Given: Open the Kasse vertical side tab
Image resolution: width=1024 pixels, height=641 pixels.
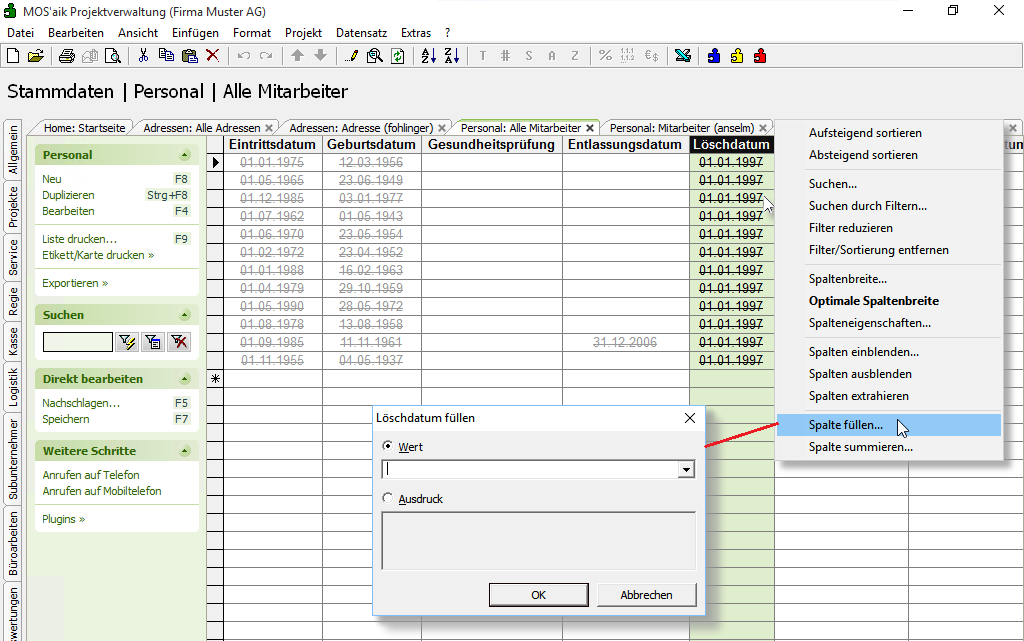Looking at the screenshot, I should point(13,341).
